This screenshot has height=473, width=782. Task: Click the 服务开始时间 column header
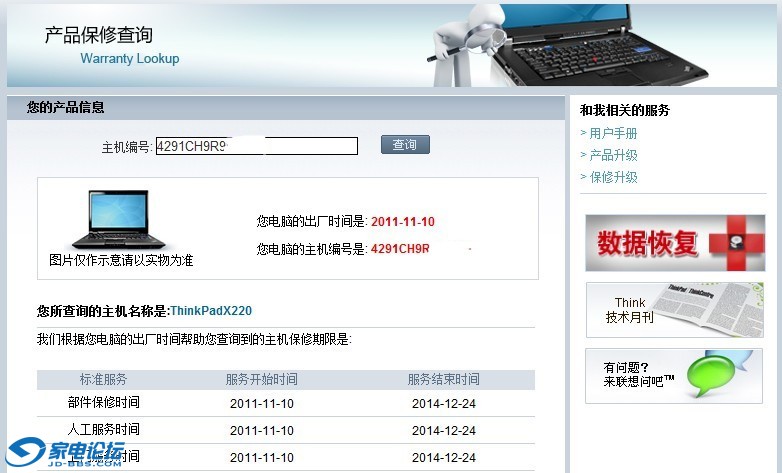coord(262,379)
